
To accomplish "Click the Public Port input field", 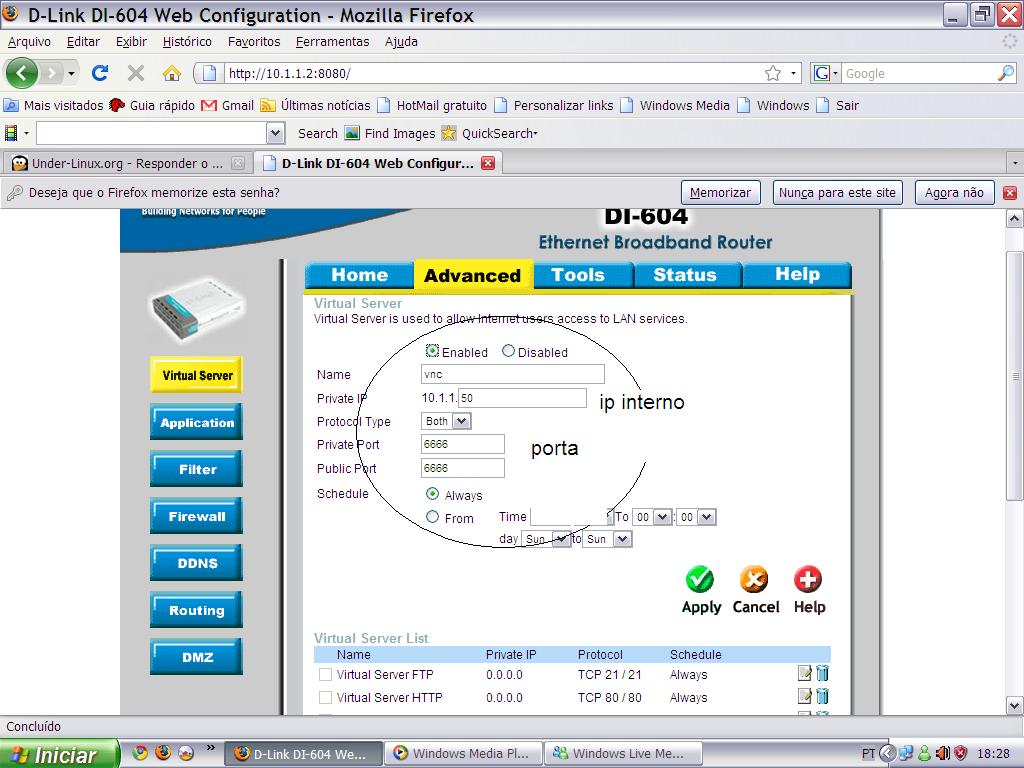I will pyautogui.click(x=463, y=468).
